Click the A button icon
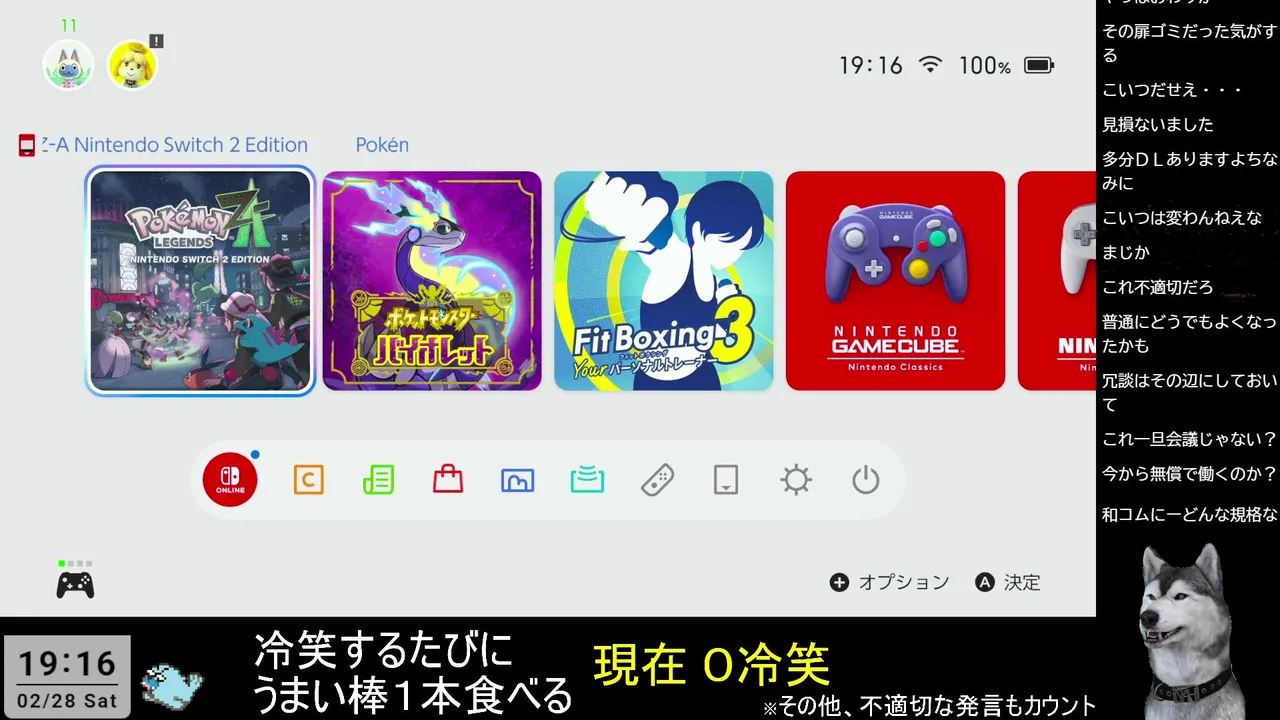This screenshot has width=1280, height=720. coord(985,582)
